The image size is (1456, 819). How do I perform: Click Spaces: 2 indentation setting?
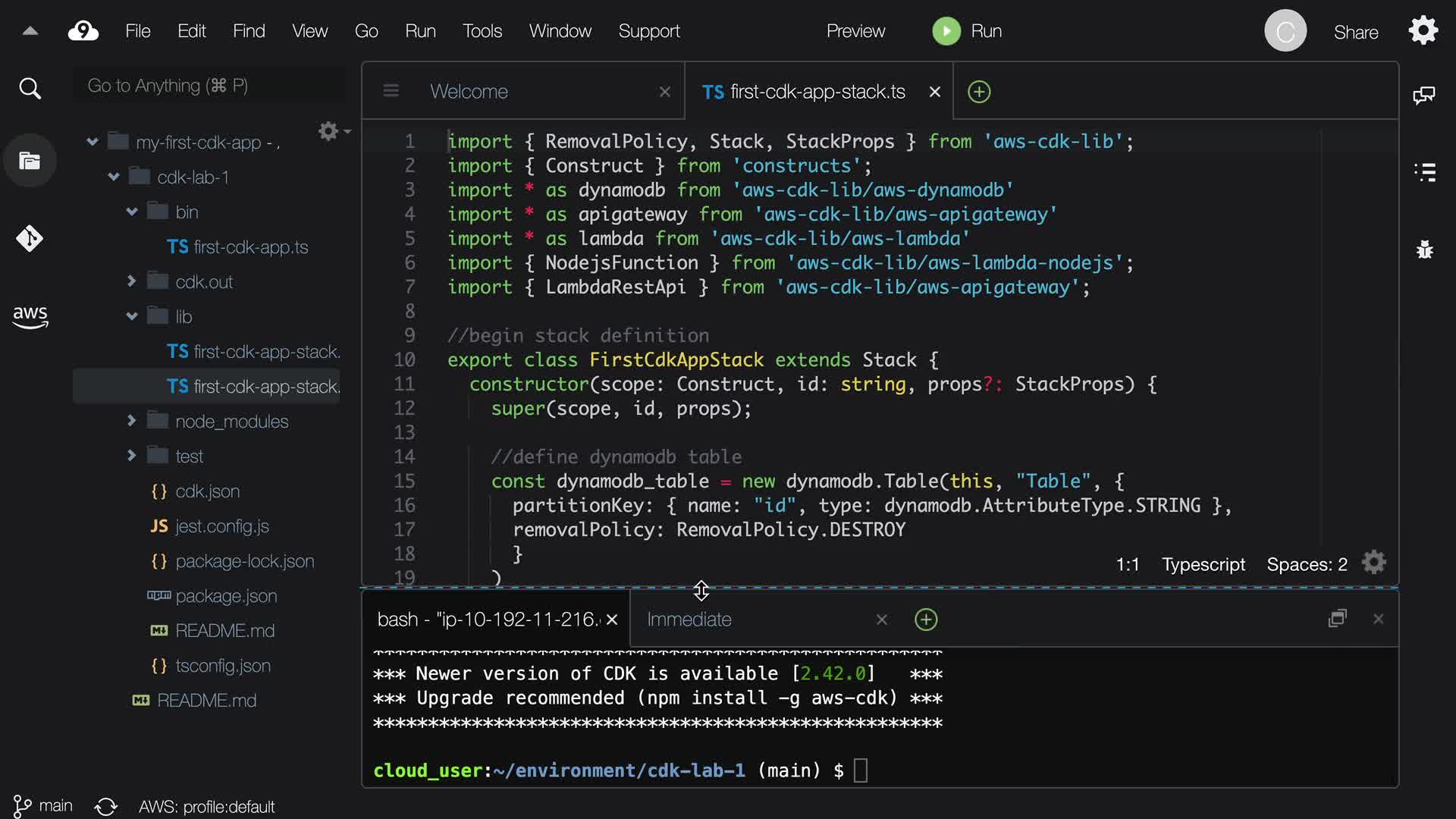(1307, 565)
